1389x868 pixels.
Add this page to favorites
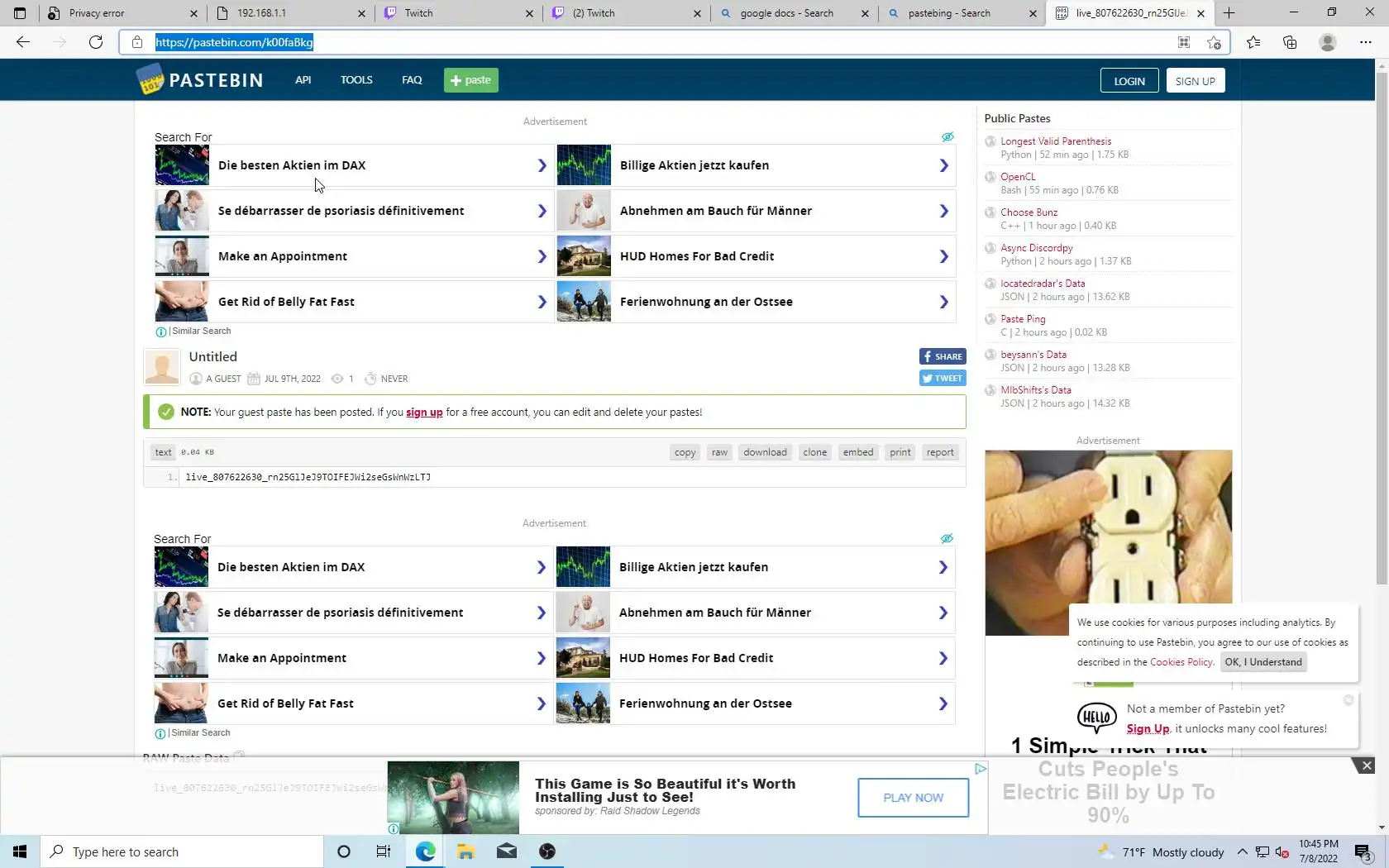pyautogui.click(x=1214, y=42)
